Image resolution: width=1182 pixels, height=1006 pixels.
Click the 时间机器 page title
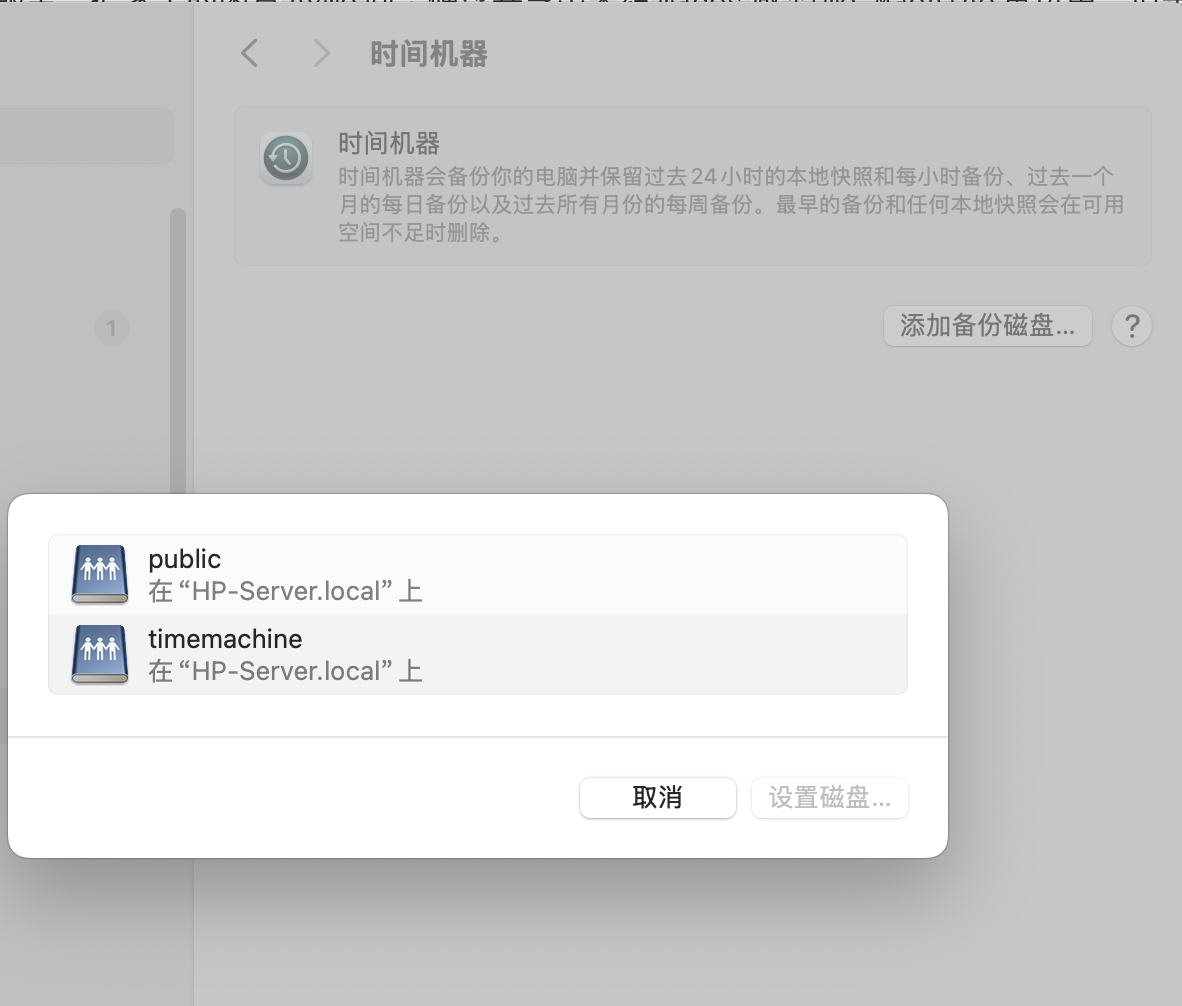(429, 54)
